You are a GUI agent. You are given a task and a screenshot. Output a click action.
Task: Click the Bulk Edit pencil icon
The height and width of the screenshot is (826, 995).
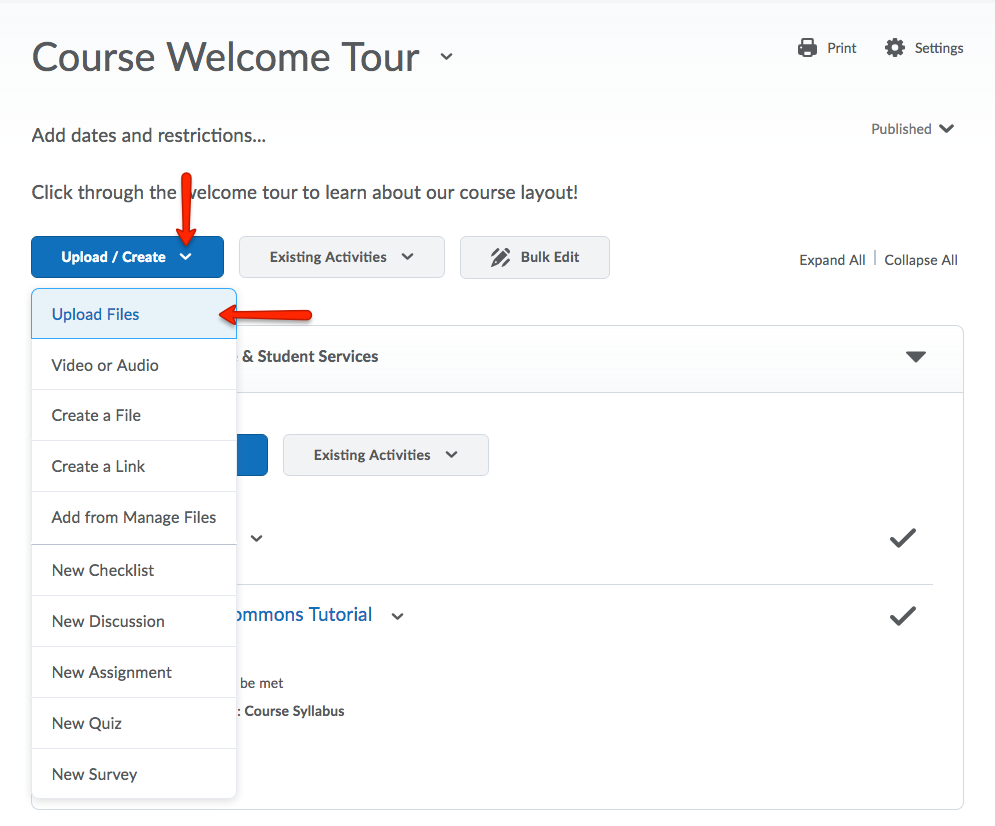[x=500, y=257]
